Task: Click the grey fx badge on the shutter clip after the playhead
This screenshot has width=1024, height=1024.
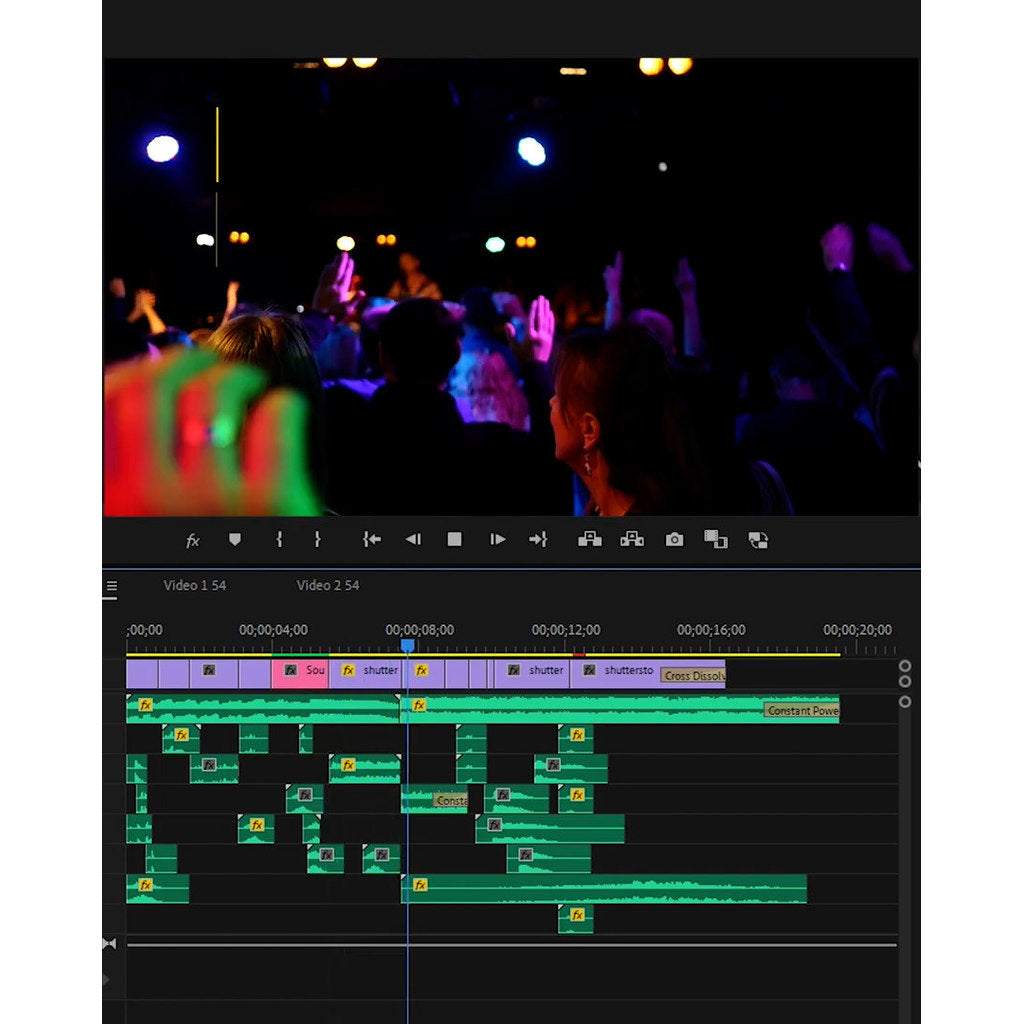Action: pyautogui.click(x=514, y=670)
